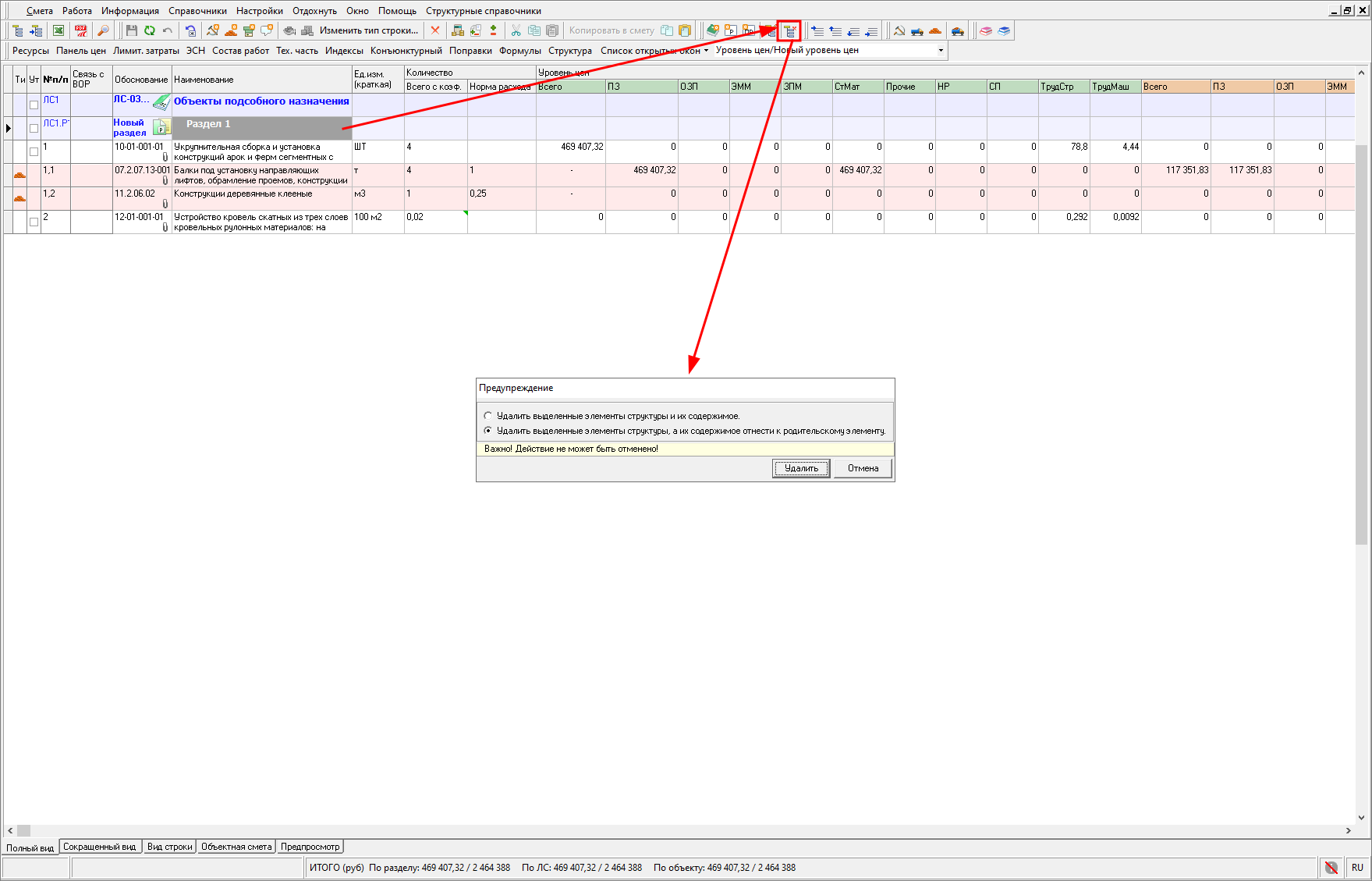Click the 'Изменить тип строки...' toolbar button
This screenshot has height=881, width=1372.
(x=368, y=30)
